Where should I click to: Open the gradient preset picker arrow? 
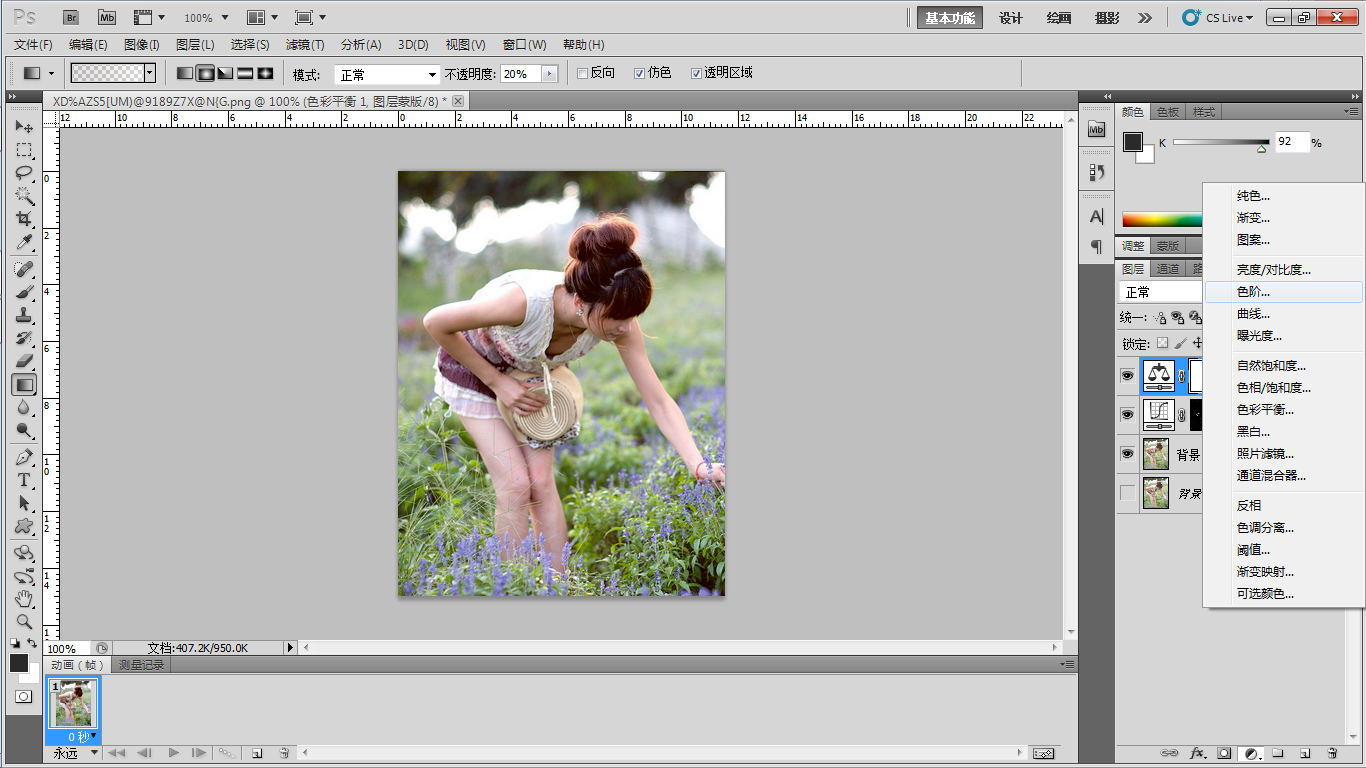pos(150,73)
